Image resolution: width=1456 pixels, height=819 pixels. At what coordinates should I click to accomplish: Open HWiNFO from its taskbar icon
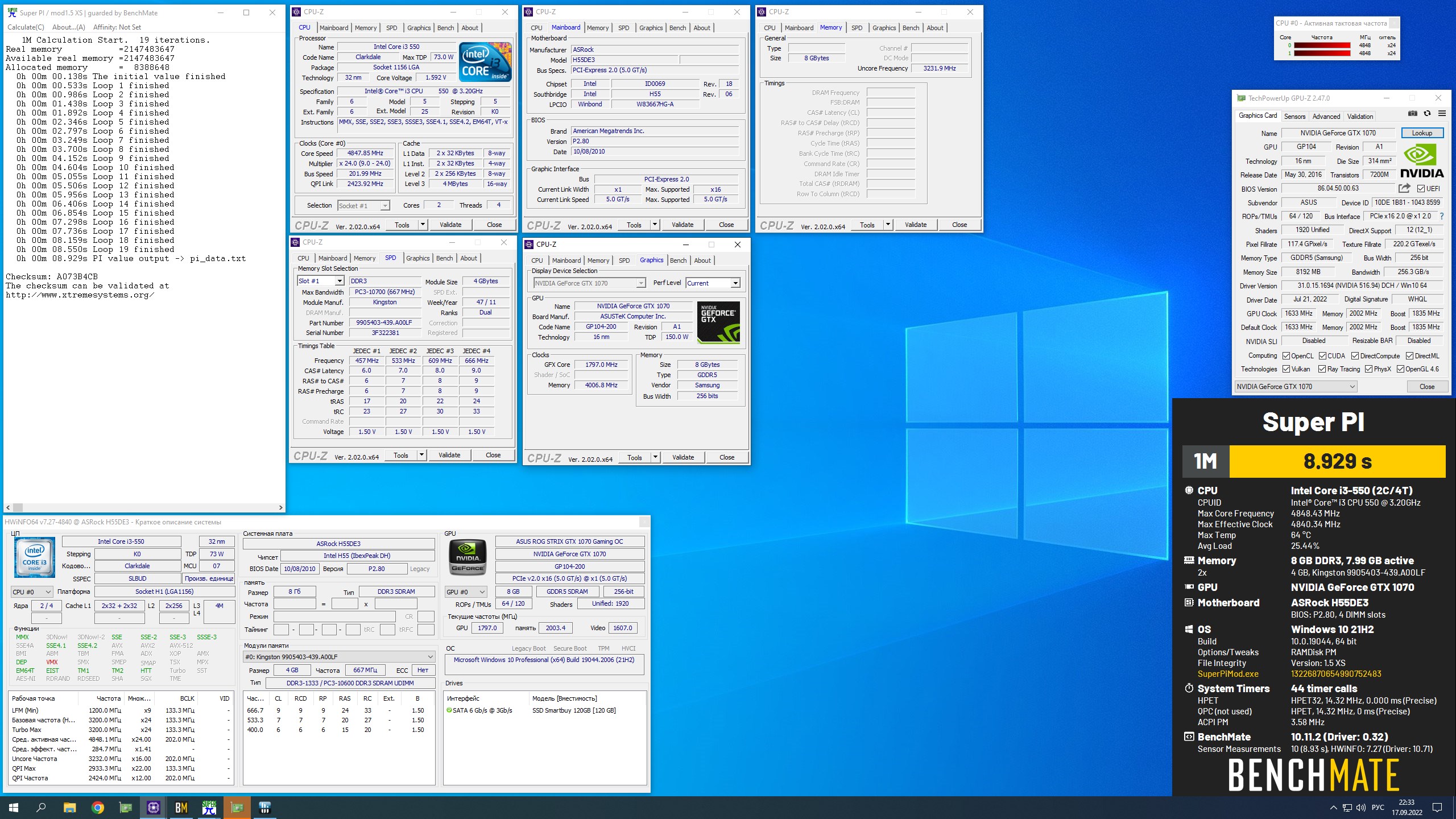(x=265, y=807)
